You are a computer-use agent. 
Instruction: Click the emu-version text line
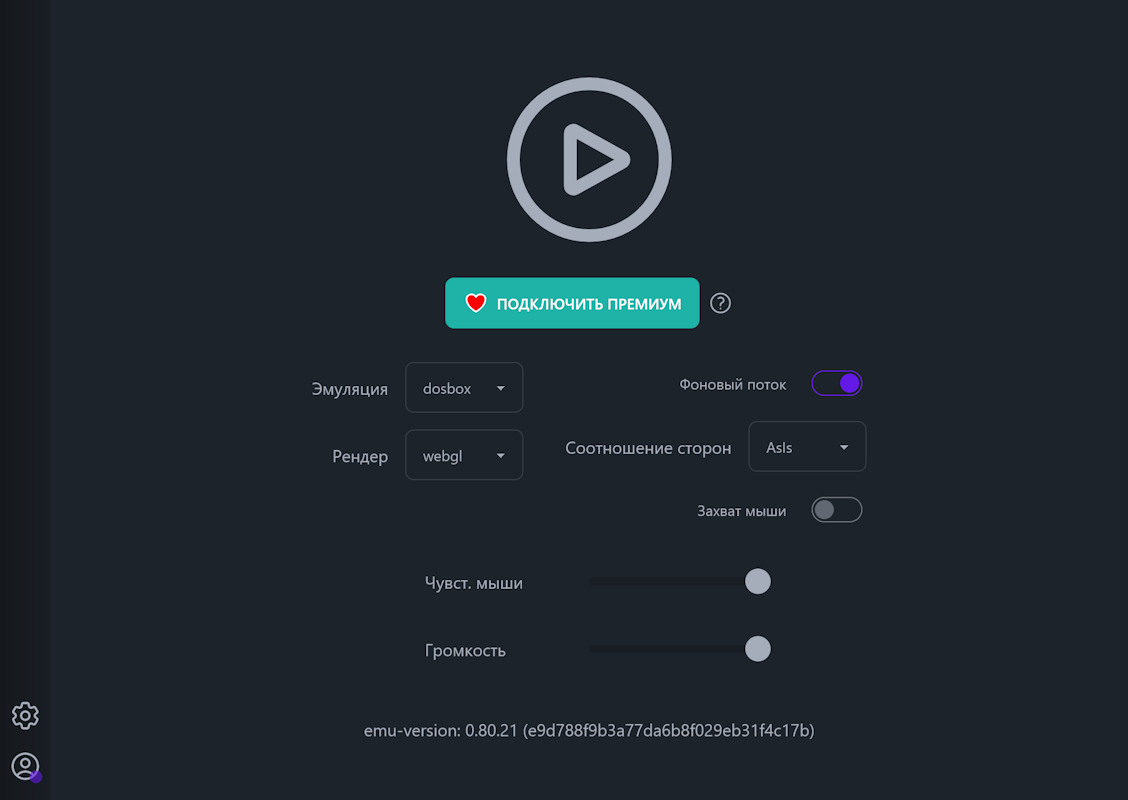point(589,731)
